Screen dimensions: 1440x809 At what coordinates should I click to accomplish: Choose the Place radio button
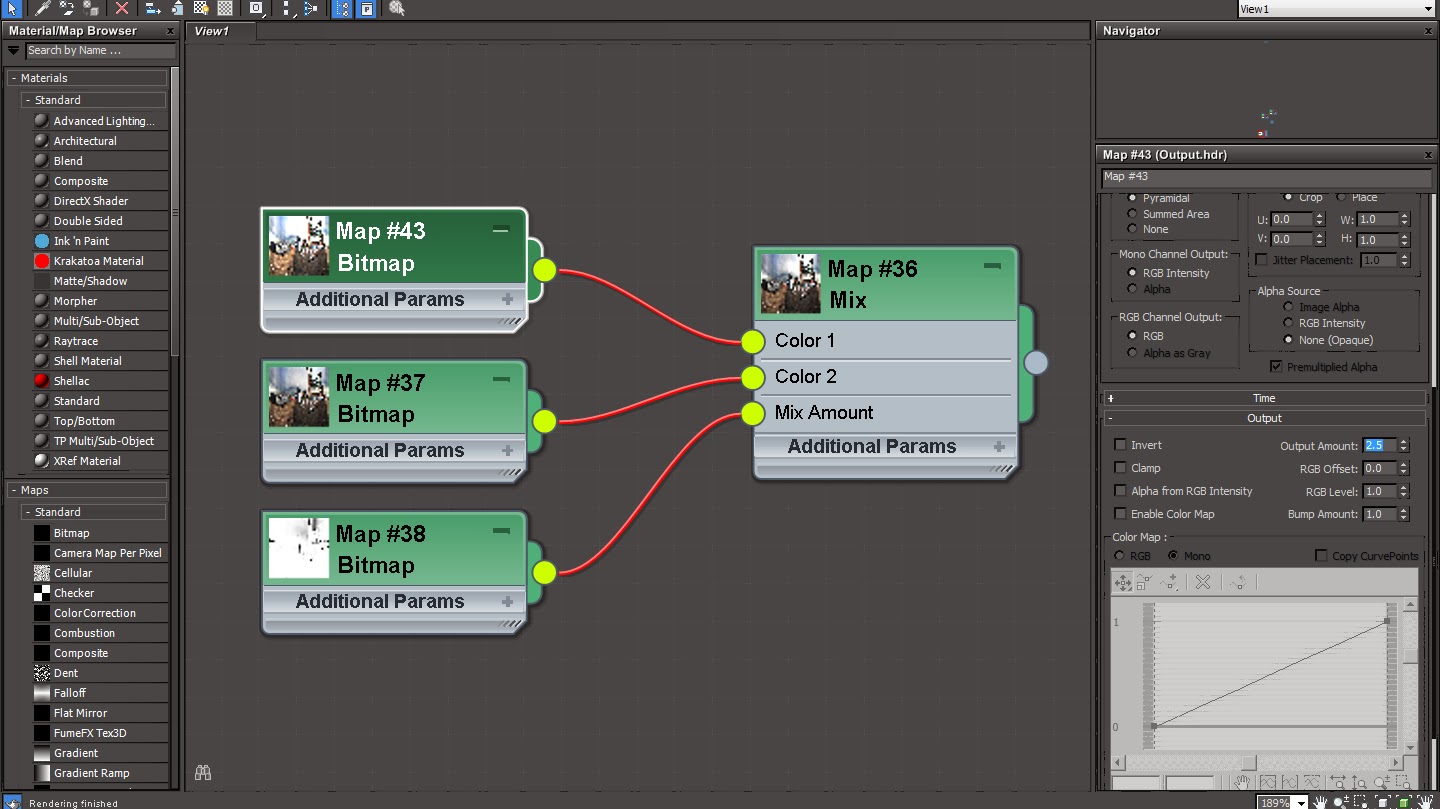click(x=1341, y=197)
